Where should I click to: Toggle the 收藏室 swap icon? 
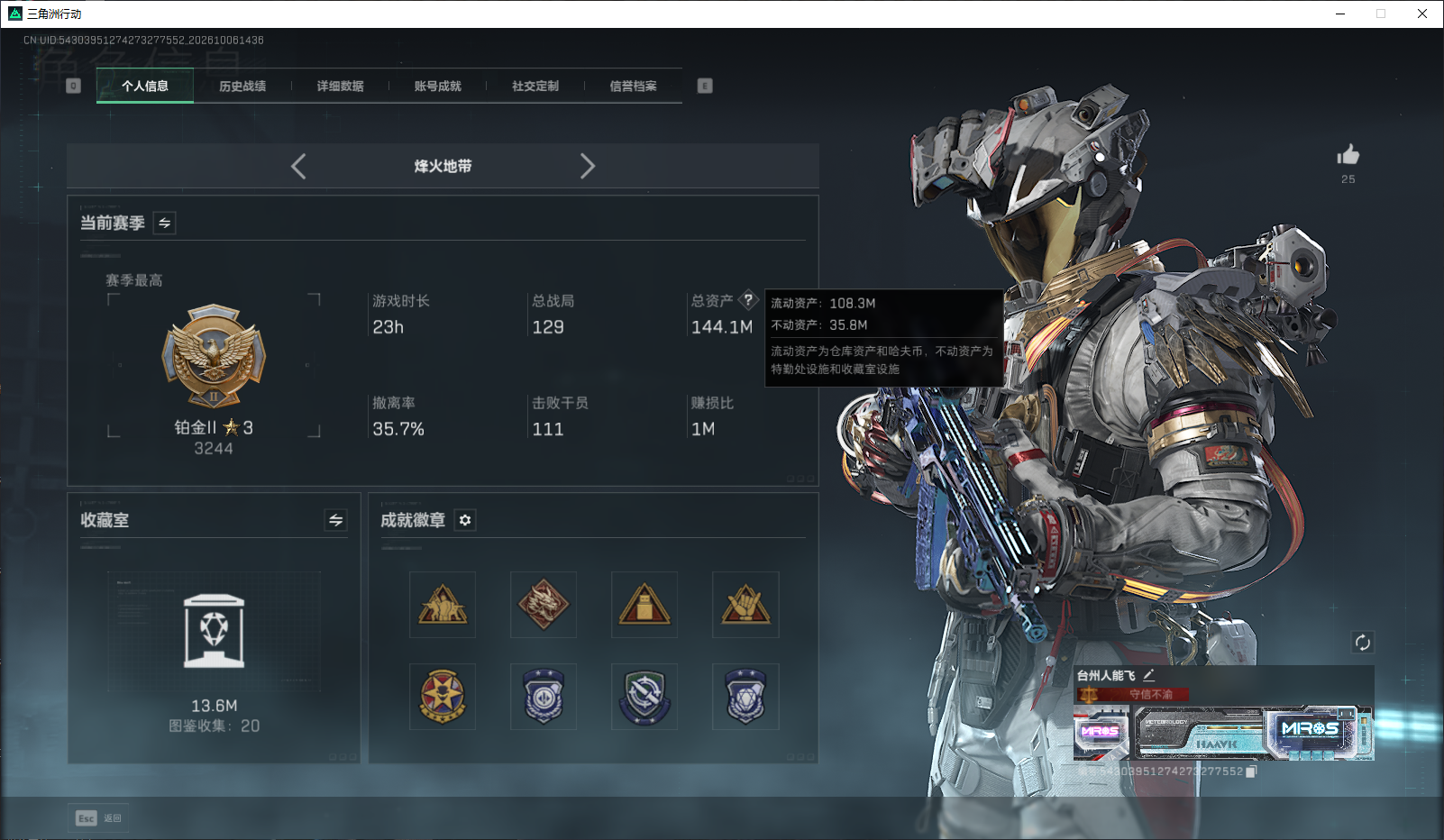[x=335, y=520]
